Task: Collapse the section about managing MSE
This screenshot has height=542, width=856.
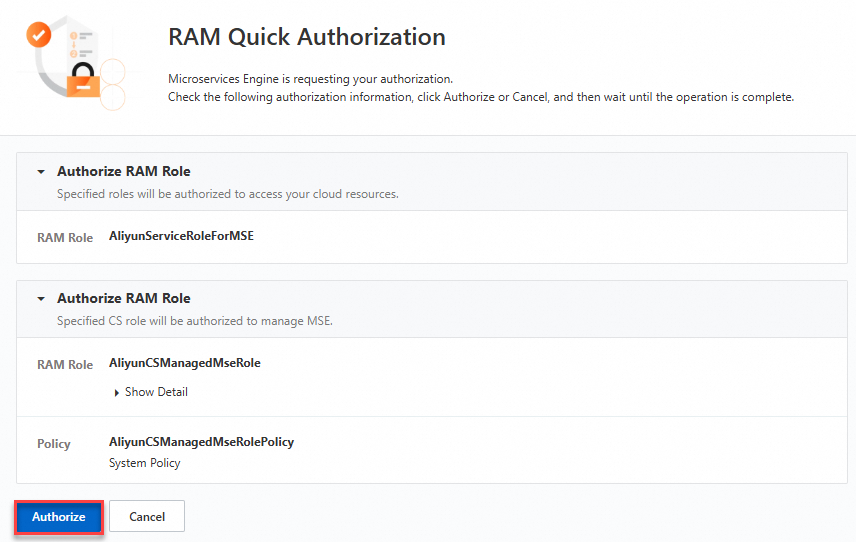Action: click(41, 299)
